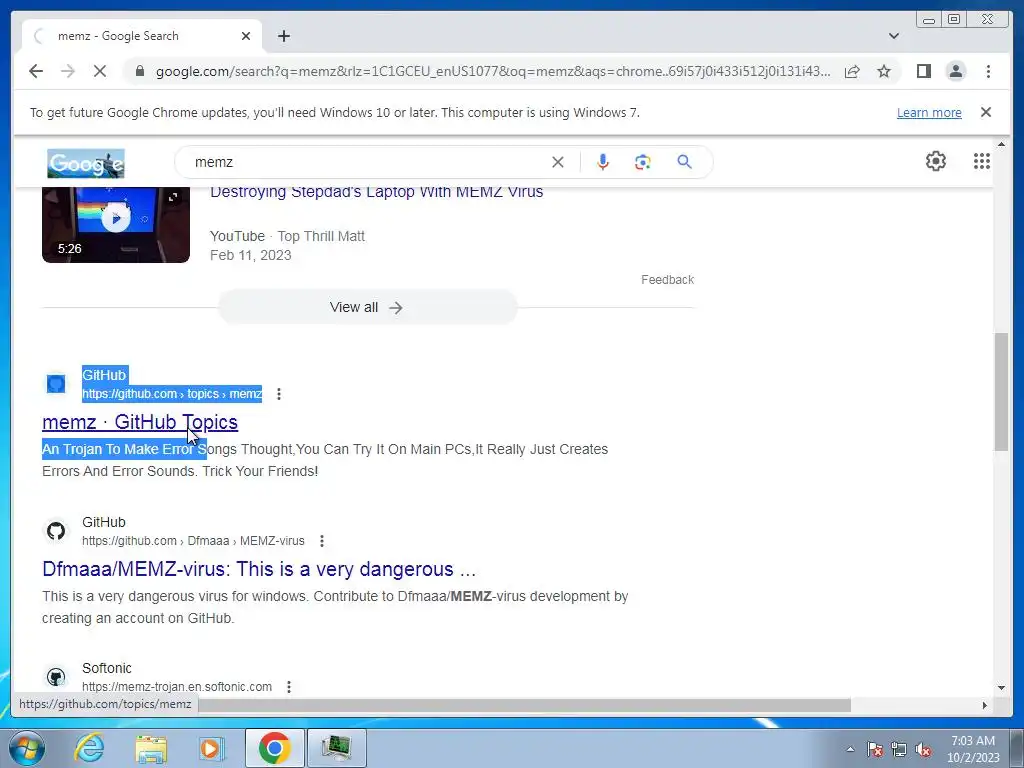The image size is (1024, 768).
Task: Open a new tab with plus button
Action: (x=283, y=36)
